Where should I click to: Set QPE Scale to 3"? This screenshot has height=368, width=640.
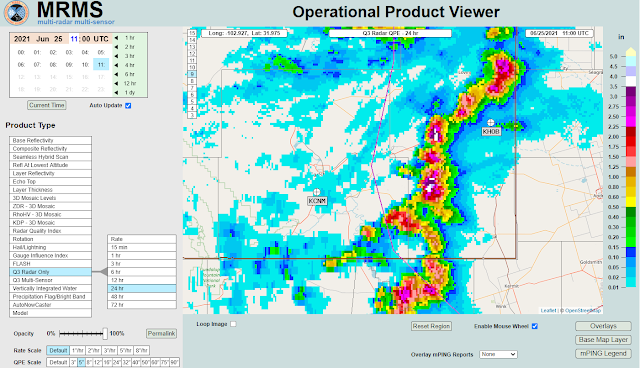point(73,362)
